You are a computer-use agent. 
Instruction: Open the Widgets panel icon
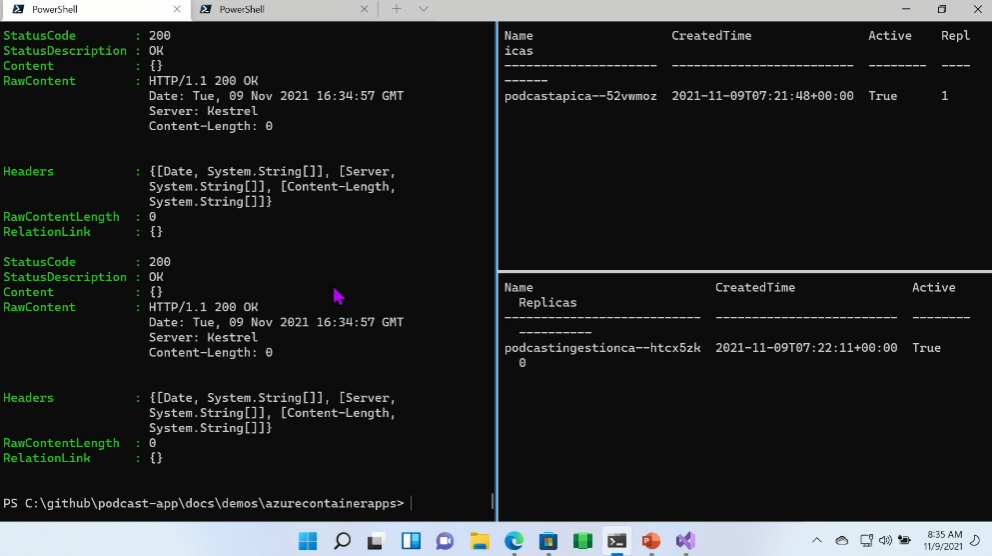click(410, 541)
